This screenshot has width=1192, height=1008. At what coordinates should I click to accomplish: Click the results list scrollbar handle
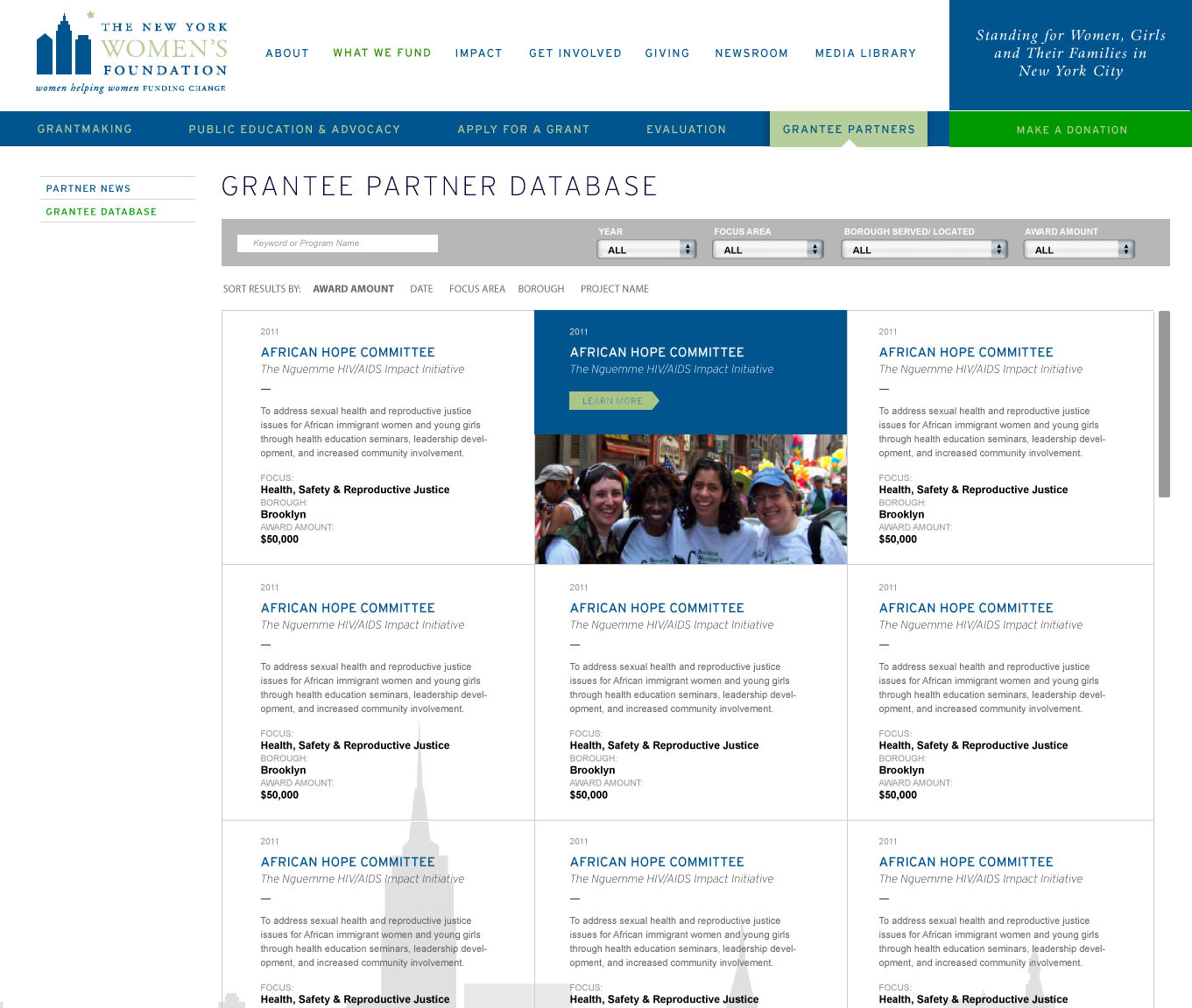[x=1164, y=404]
